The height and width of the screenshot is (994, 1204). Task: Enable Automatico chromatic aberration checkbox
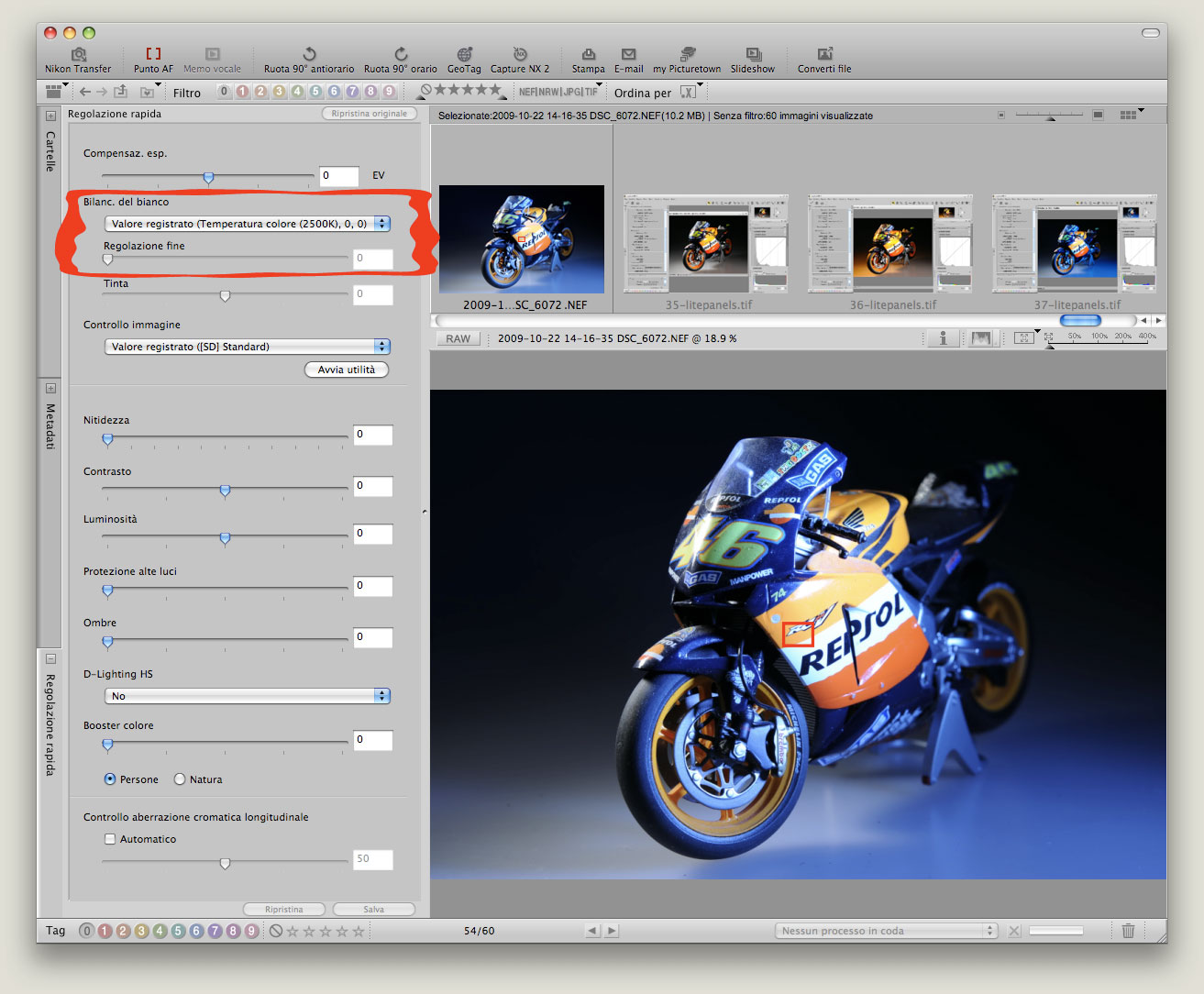point(110,839)
